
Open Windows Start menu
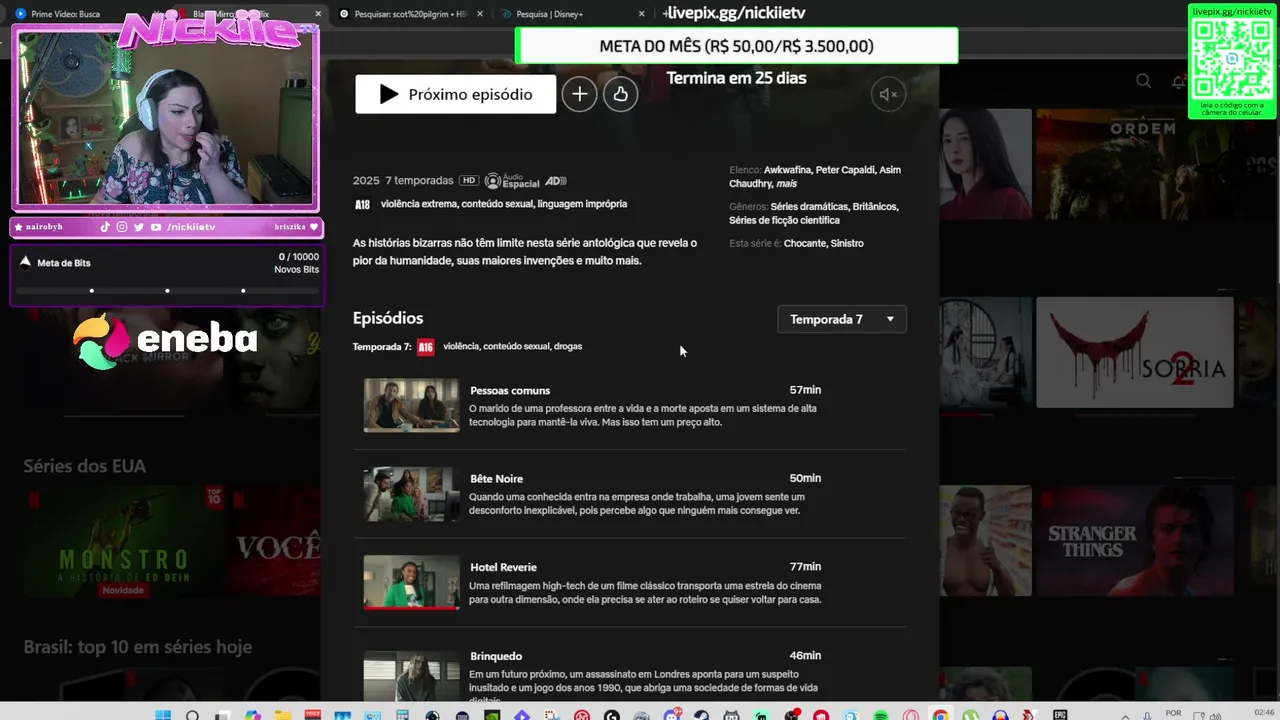[163, 715]
